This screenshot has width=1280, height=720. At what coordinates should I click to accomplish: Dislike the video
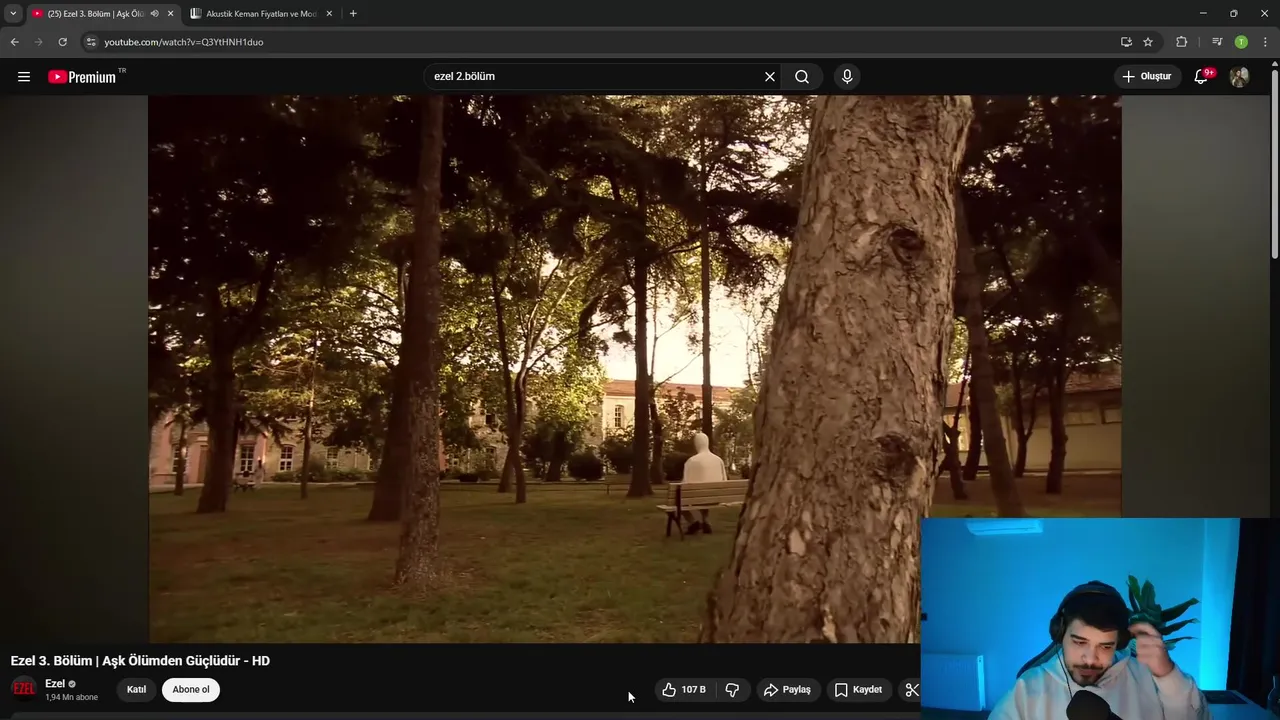click(732, 690)
